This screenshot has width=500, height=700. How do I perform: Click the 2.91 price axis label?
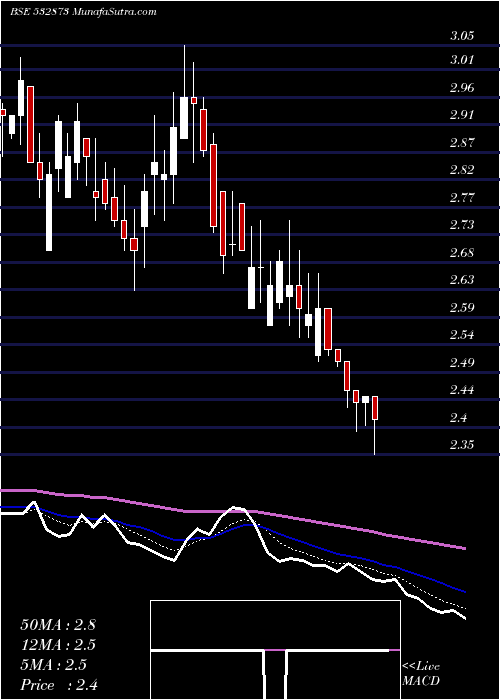462,115
